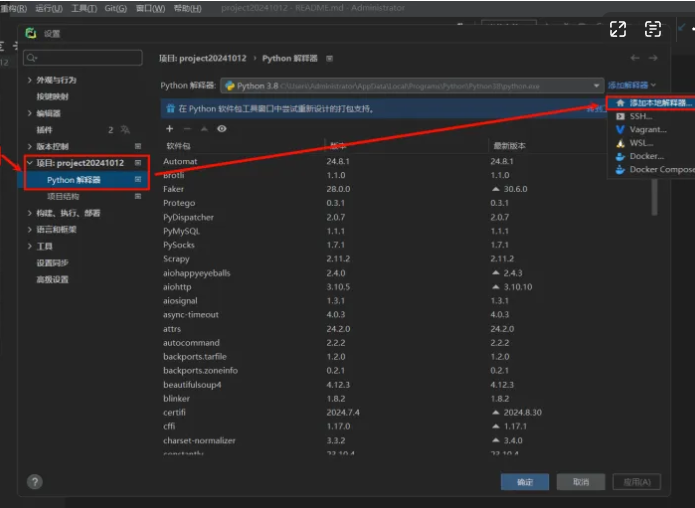695x508 pixels.
Task: Click the PyCharm logo in settings title
Action: (x=31, y=33)
